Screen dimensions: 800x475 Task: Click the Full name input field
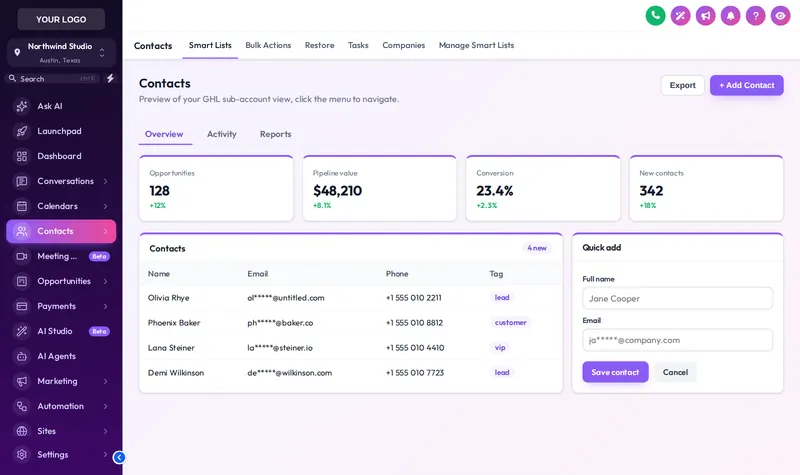678,298
